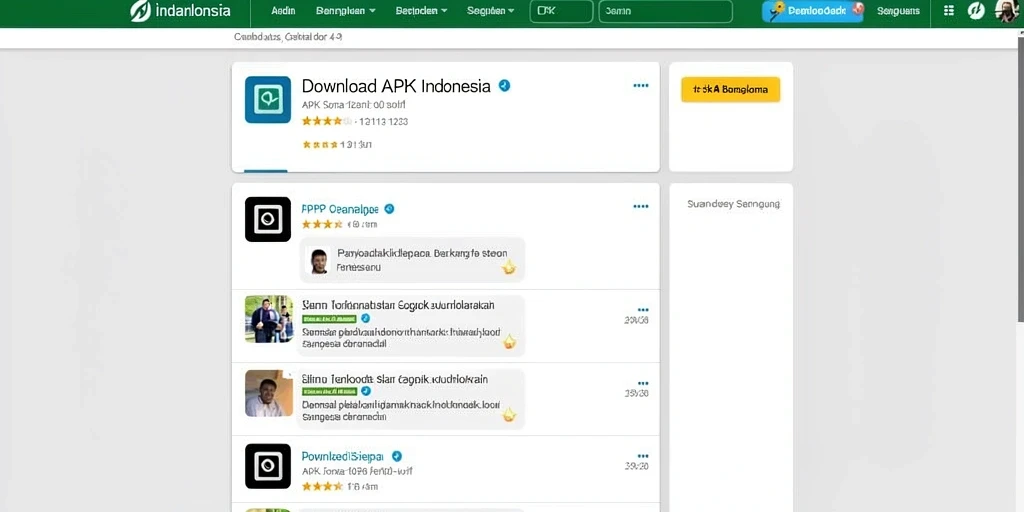This screenshot has width=1024, height=512.
Task: Focus the small search box in header
Action: pyautogui.click(x=561, y=11)
